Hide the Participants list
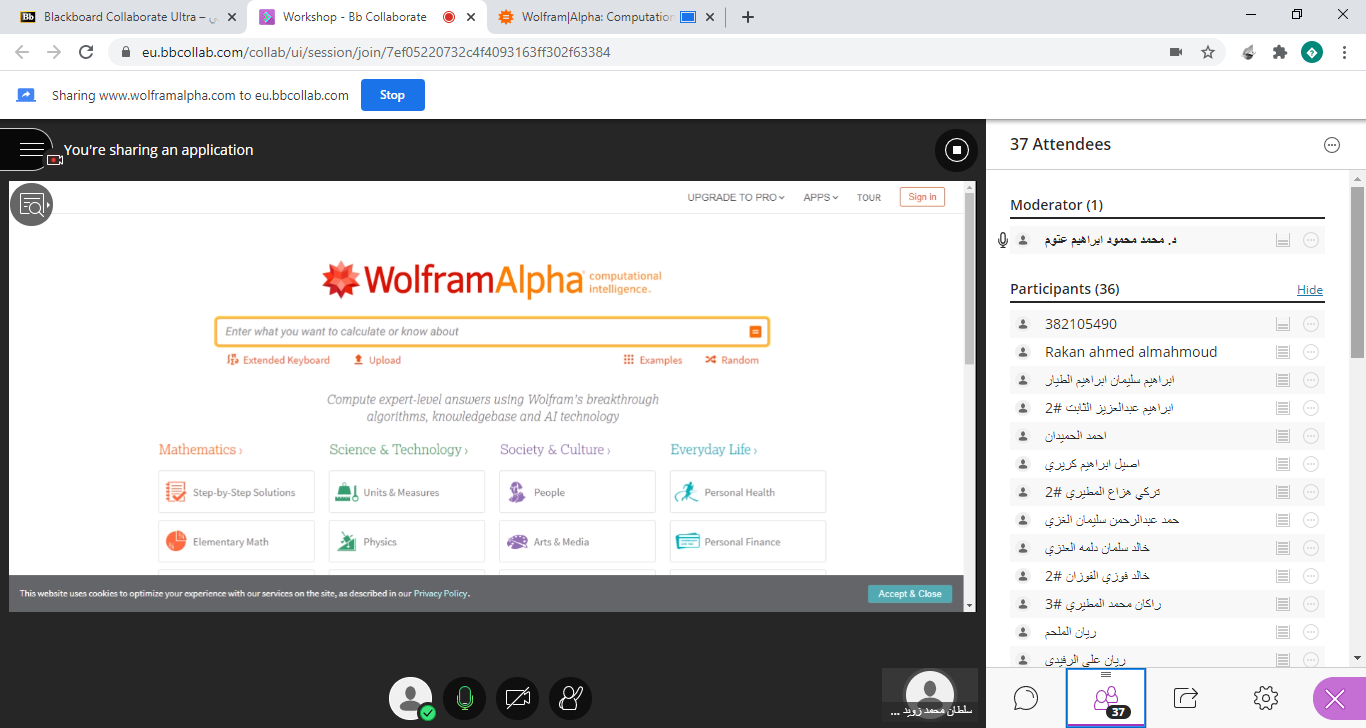The width and height of the screenshot is (1366, 728). coord(1310,290)
